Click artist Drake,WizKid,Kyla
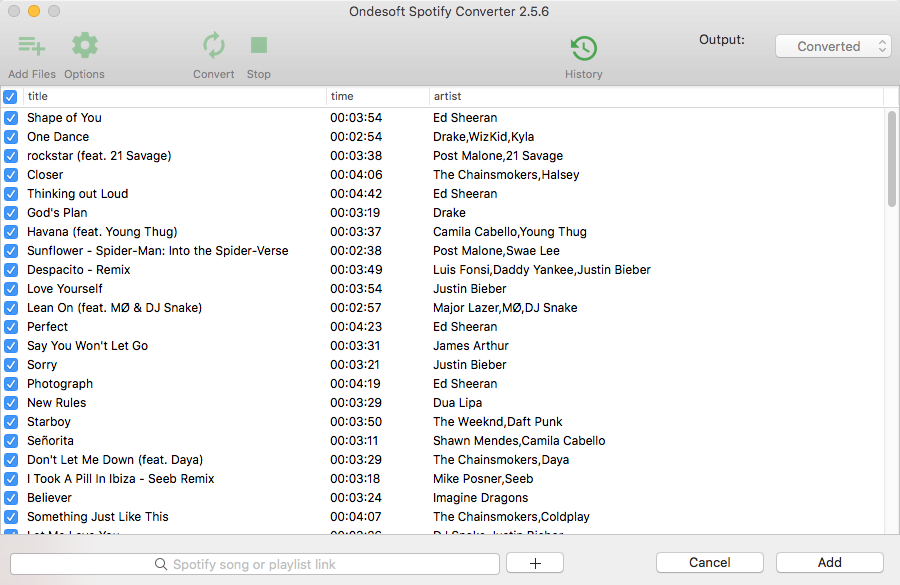The image size is (900, 585). pos(483,137)
